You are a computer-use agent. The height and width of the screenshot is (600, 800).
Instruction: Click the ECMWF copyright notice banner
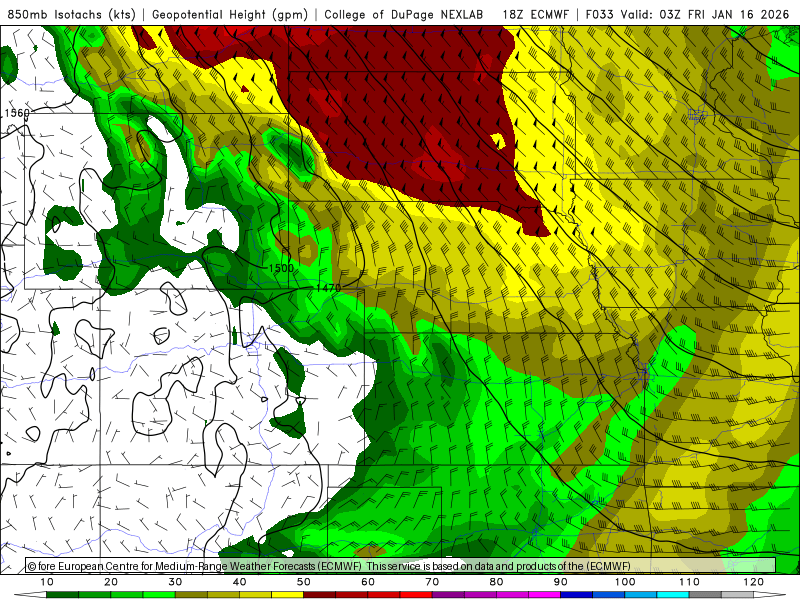tap(401, 566)
